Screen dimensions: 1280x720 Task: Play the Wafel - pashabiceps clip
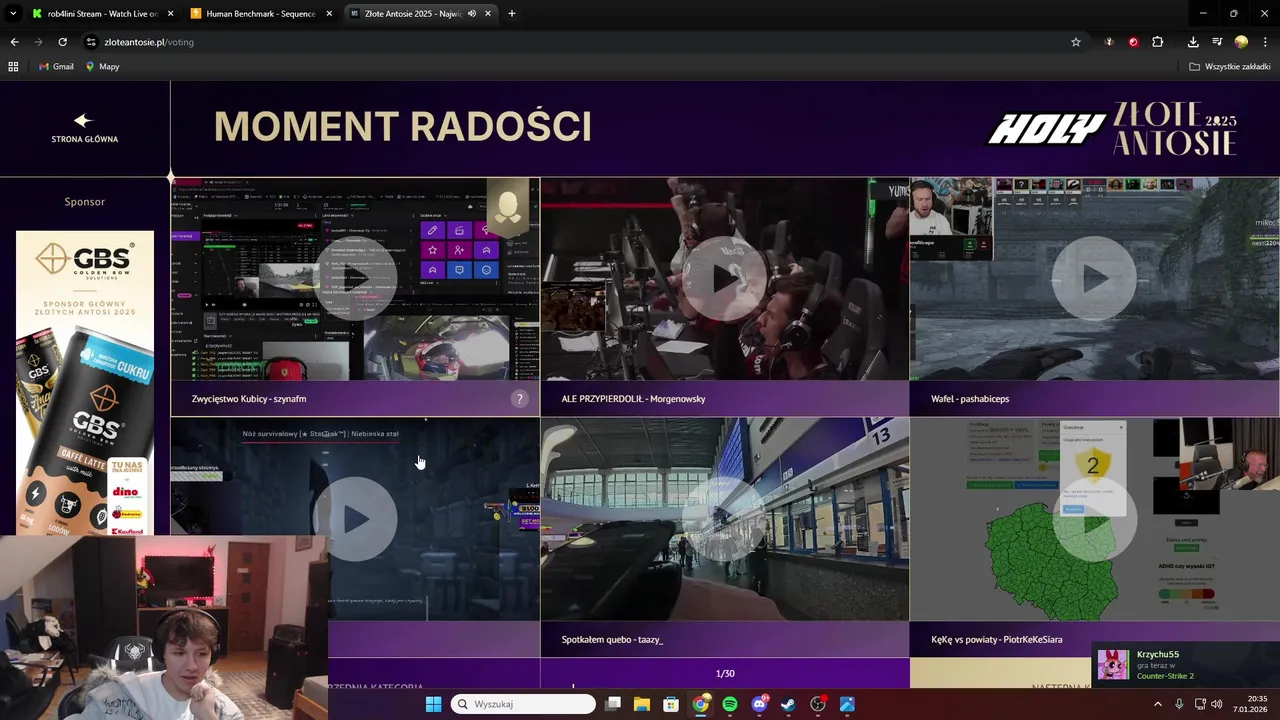point(1094,279)
